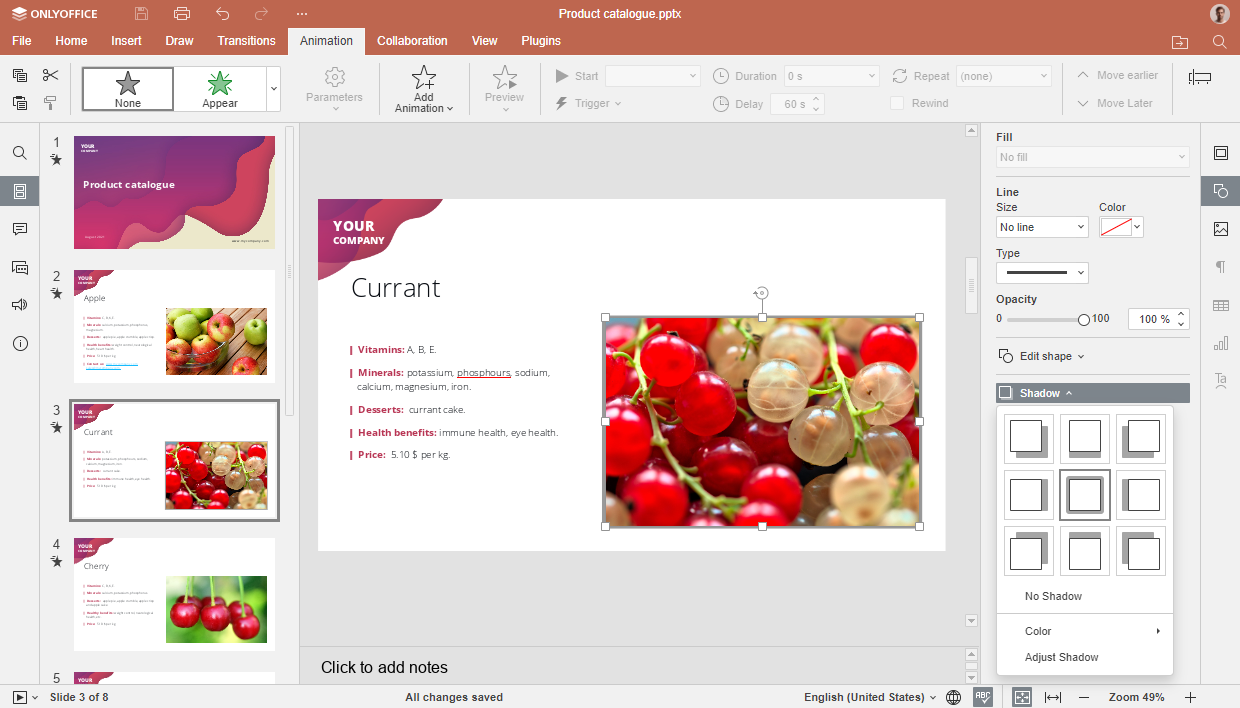Switch to the Transitions tab
1240x708 pixels.
(x=246, y=41)
